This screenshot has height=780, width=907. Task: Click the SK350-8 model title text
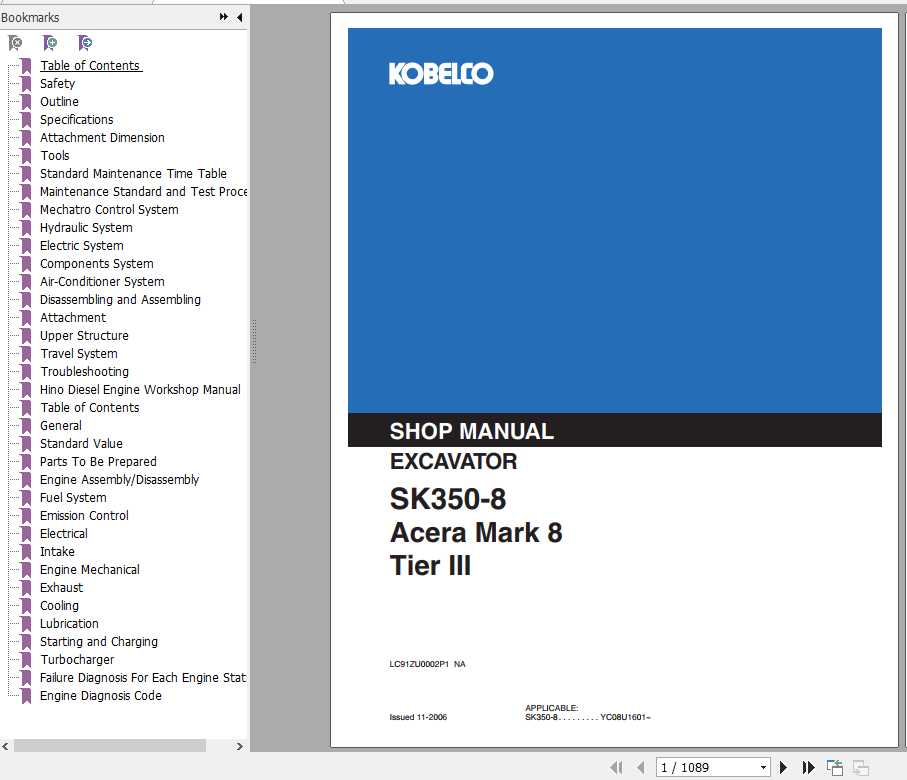[448, 499]
